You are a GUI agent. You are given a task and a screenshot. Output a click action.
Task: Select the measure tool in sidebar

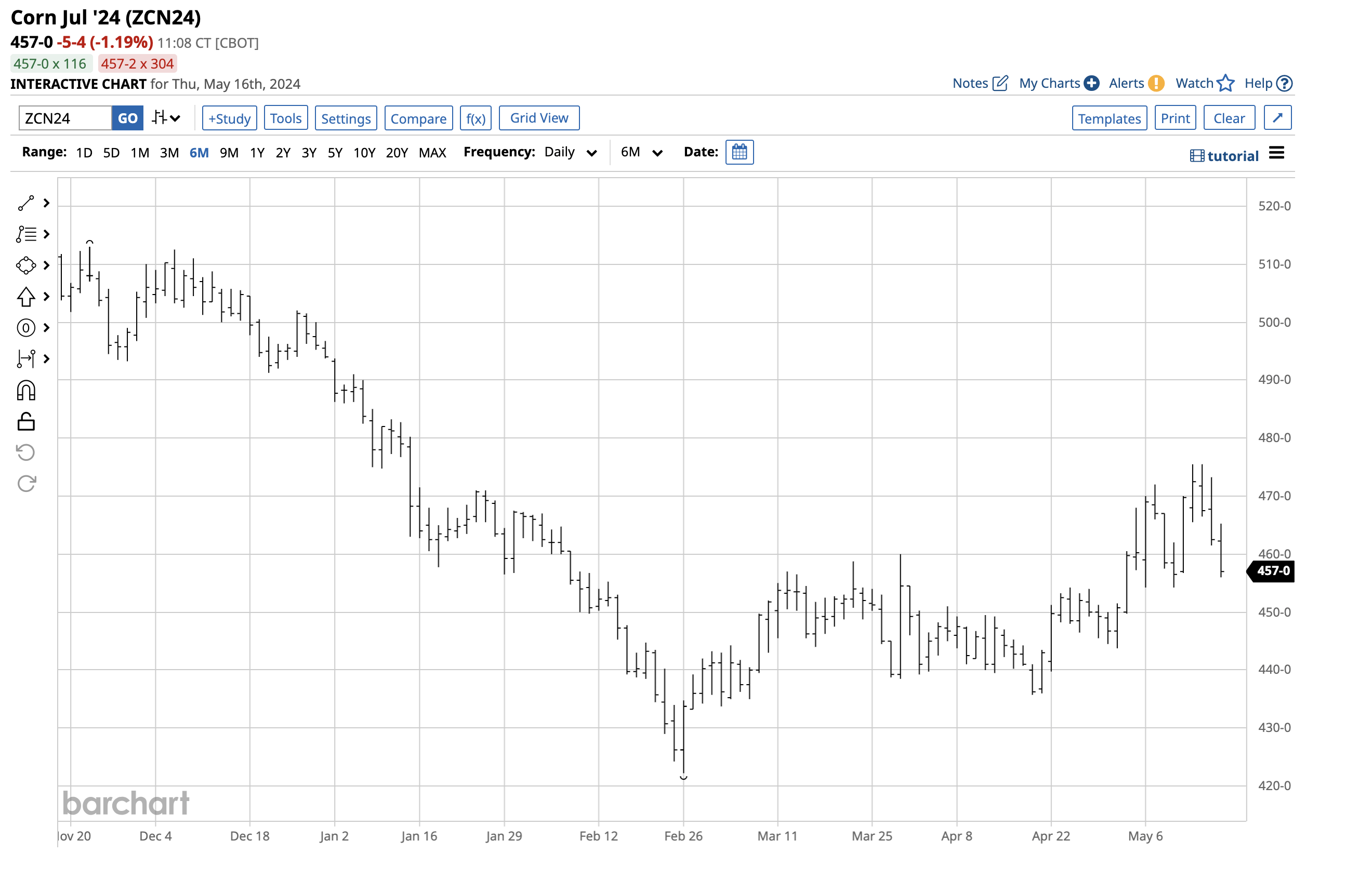(26, 359)
